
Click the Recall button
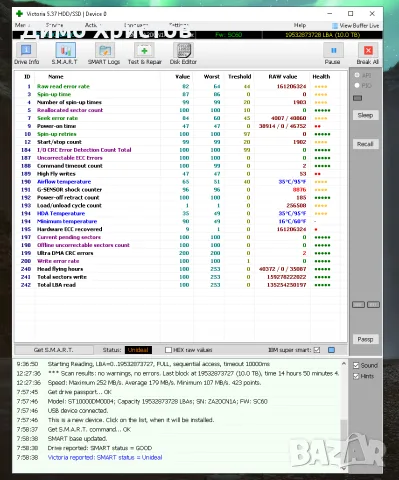tap(365, 144)
